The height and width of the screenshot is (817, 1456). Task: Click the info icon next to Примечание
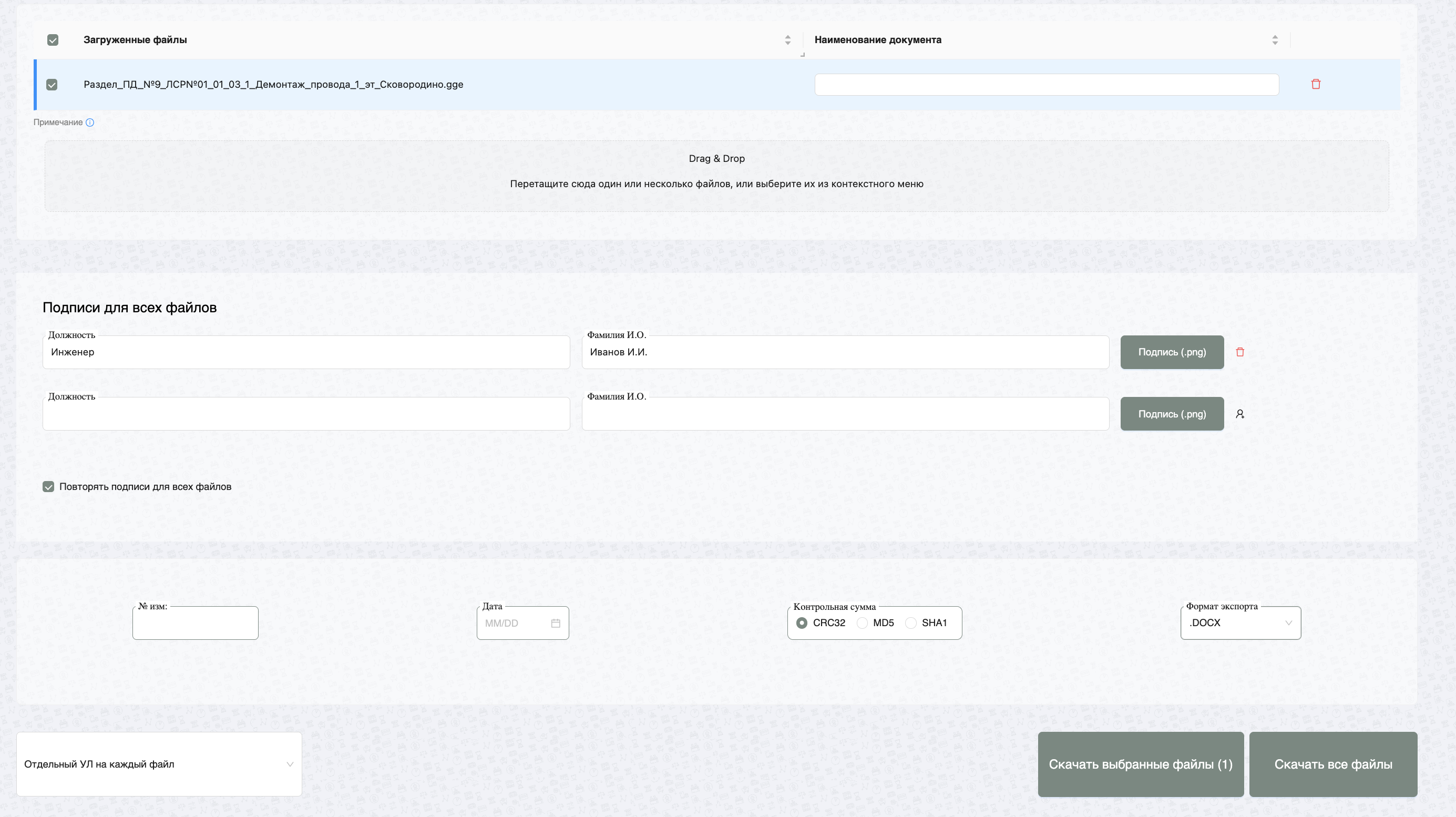click(90, 122)
